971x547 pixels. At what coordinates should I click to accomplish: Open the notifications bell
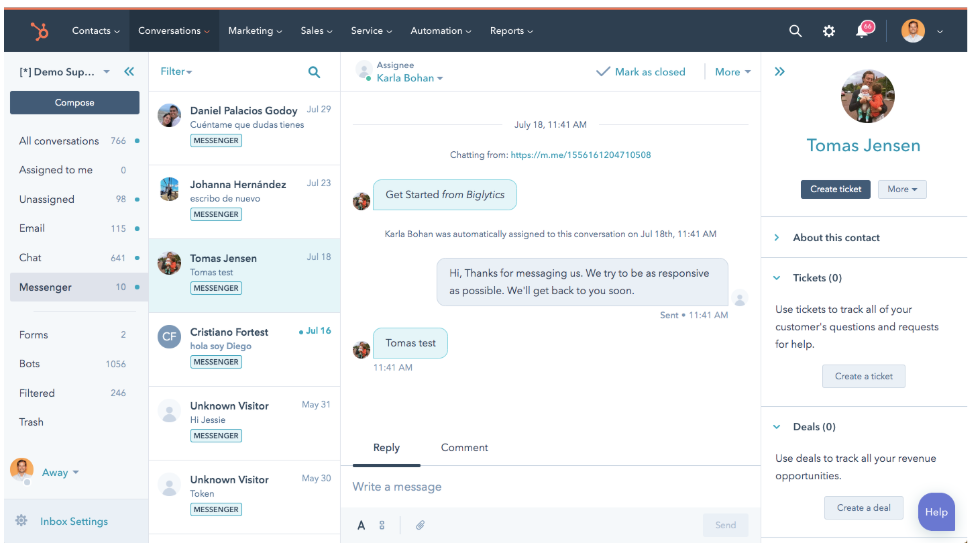coord(862,31)
